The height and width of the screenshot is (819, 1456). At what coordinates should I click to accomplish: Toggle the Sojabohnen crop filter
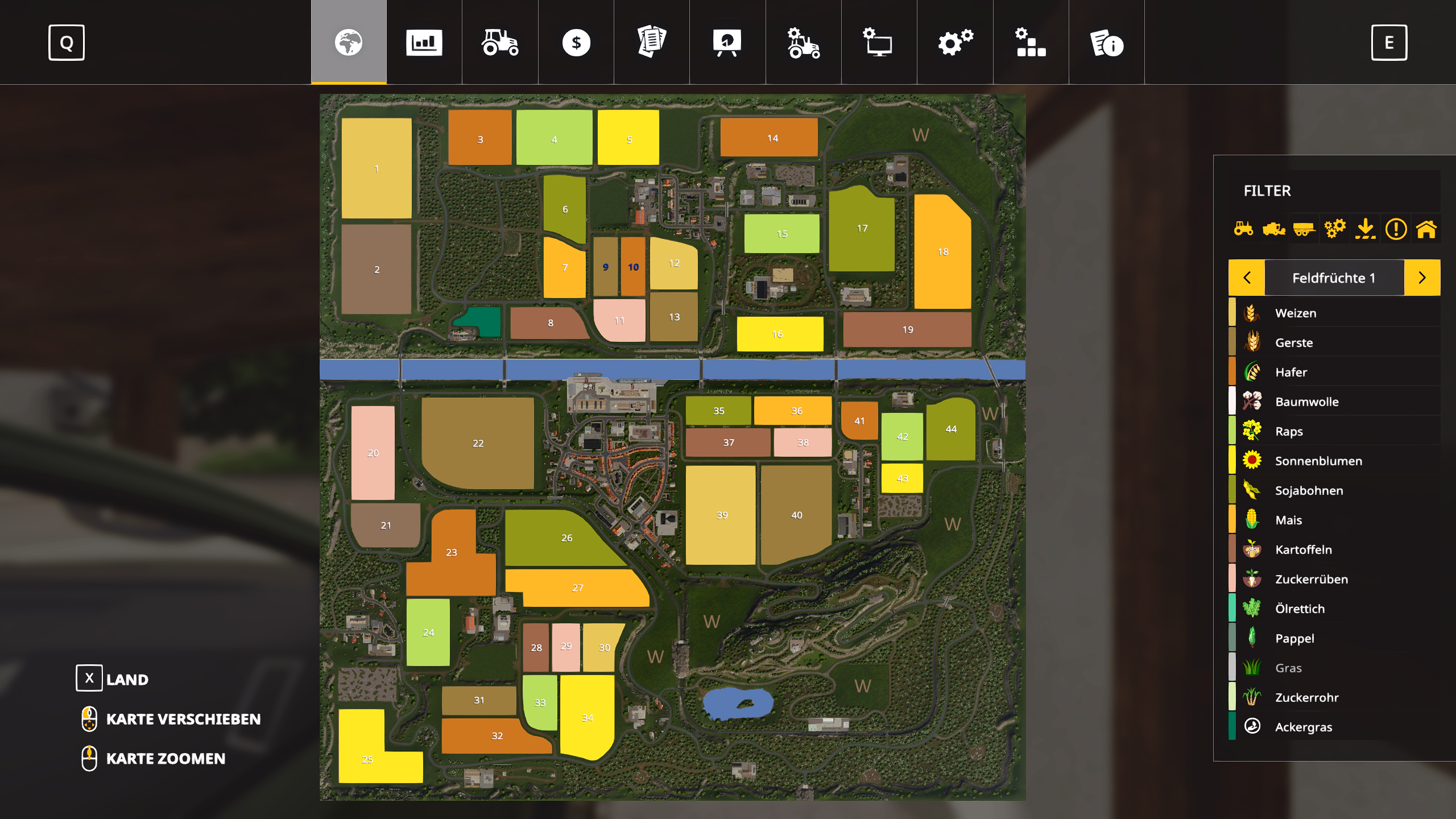pyautogui.click(x=1334, y=490)
